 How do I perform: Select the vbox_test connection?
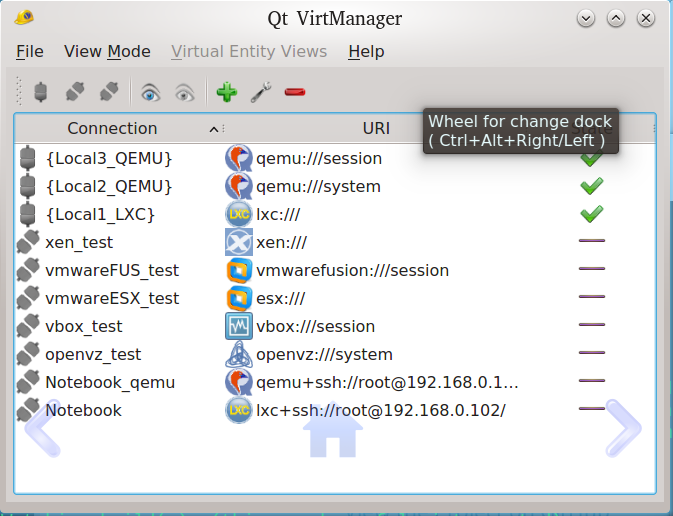[x=84, y=326]
